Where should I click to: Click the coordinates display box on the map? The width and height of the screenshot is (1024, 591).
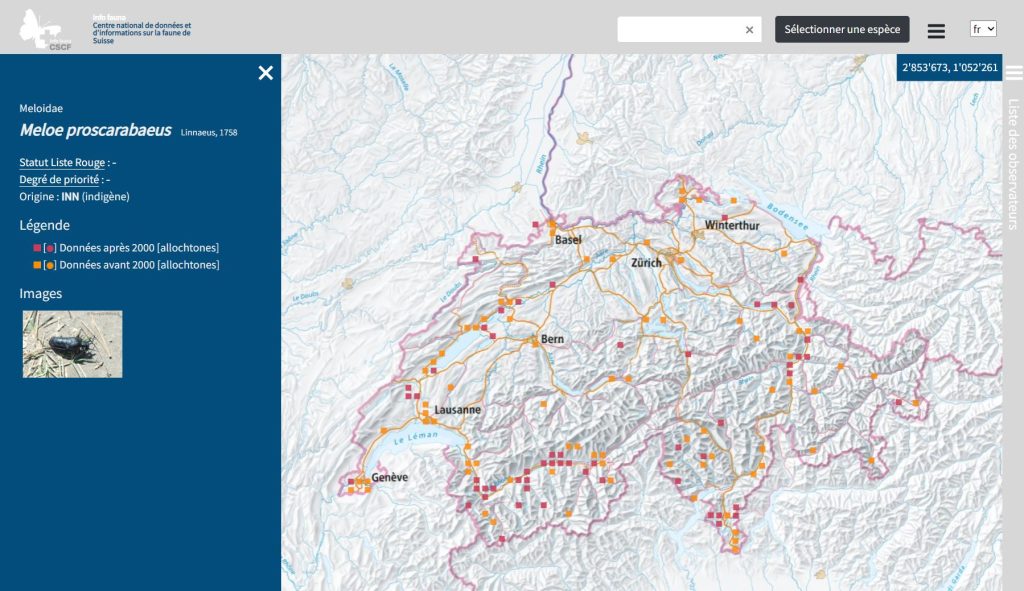[949, 68]
